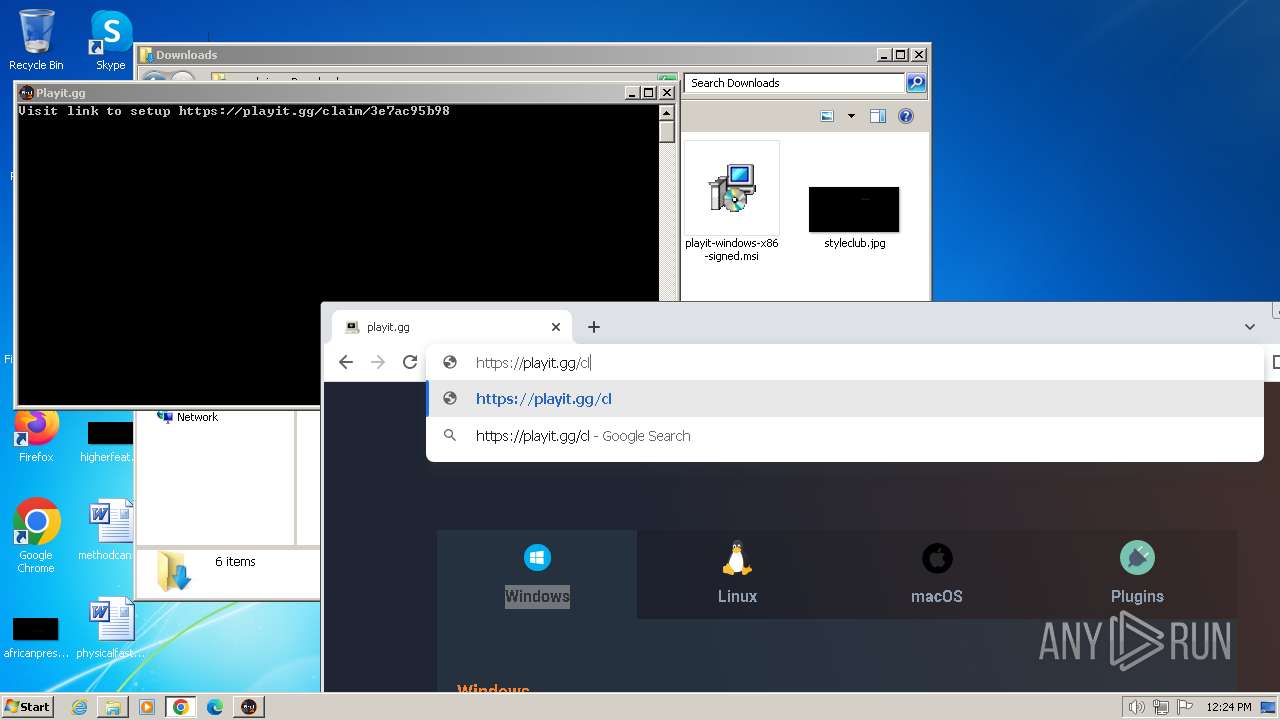Select the styleclub.jpg thumbnail in Downloads
The image size is (1280, 720).
[x=854, y=217]
